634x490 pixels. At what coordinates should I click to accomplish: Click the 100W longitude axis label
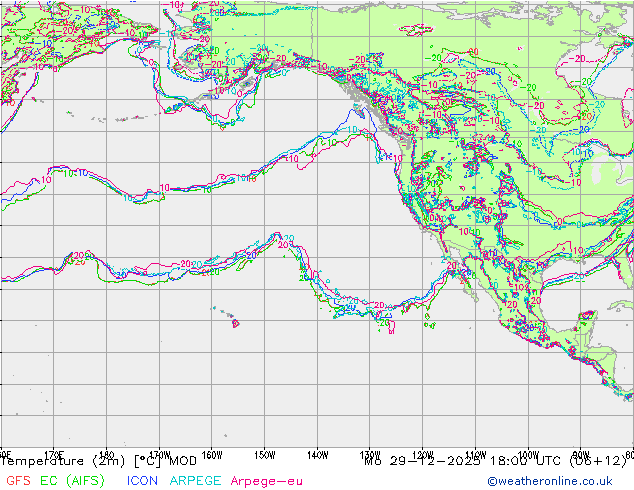coord(528,453)
